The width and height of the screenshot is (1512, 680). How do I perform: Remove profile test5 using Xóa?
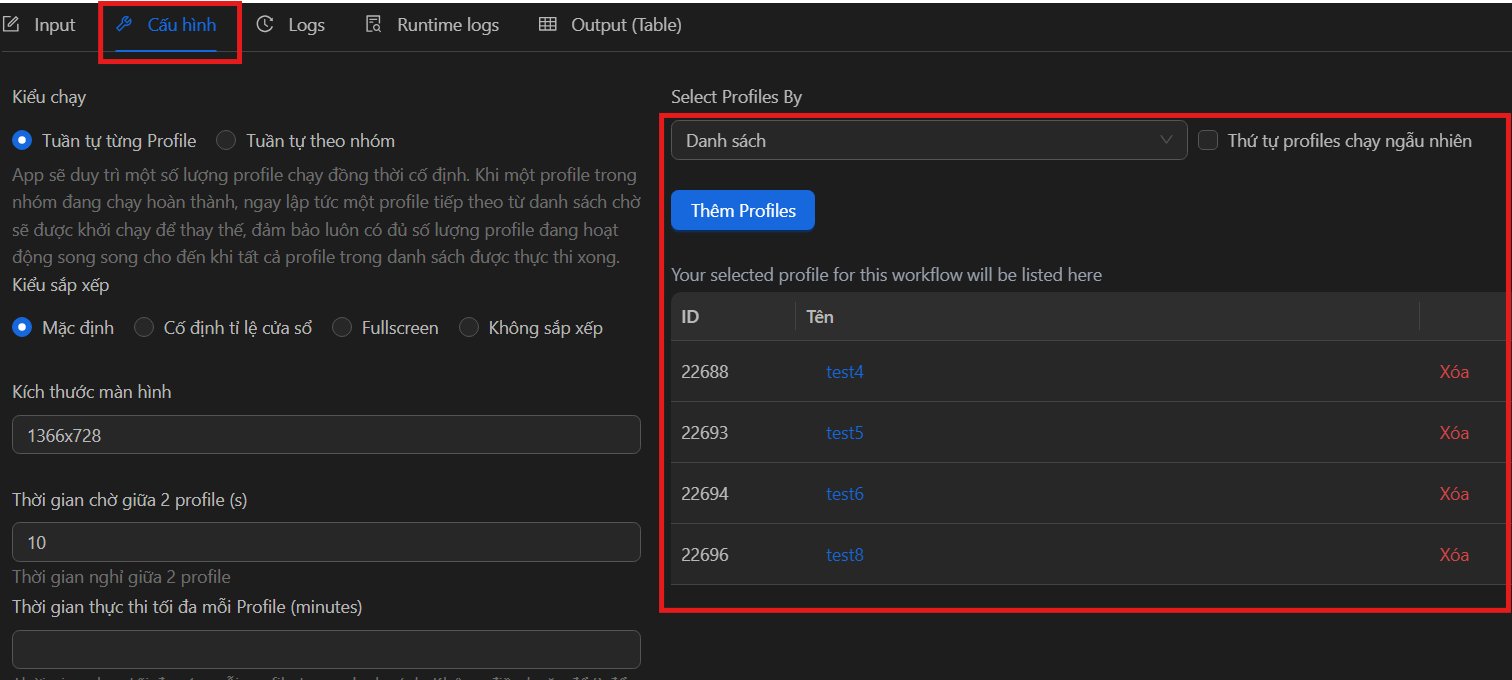[x=1453, y=433]
